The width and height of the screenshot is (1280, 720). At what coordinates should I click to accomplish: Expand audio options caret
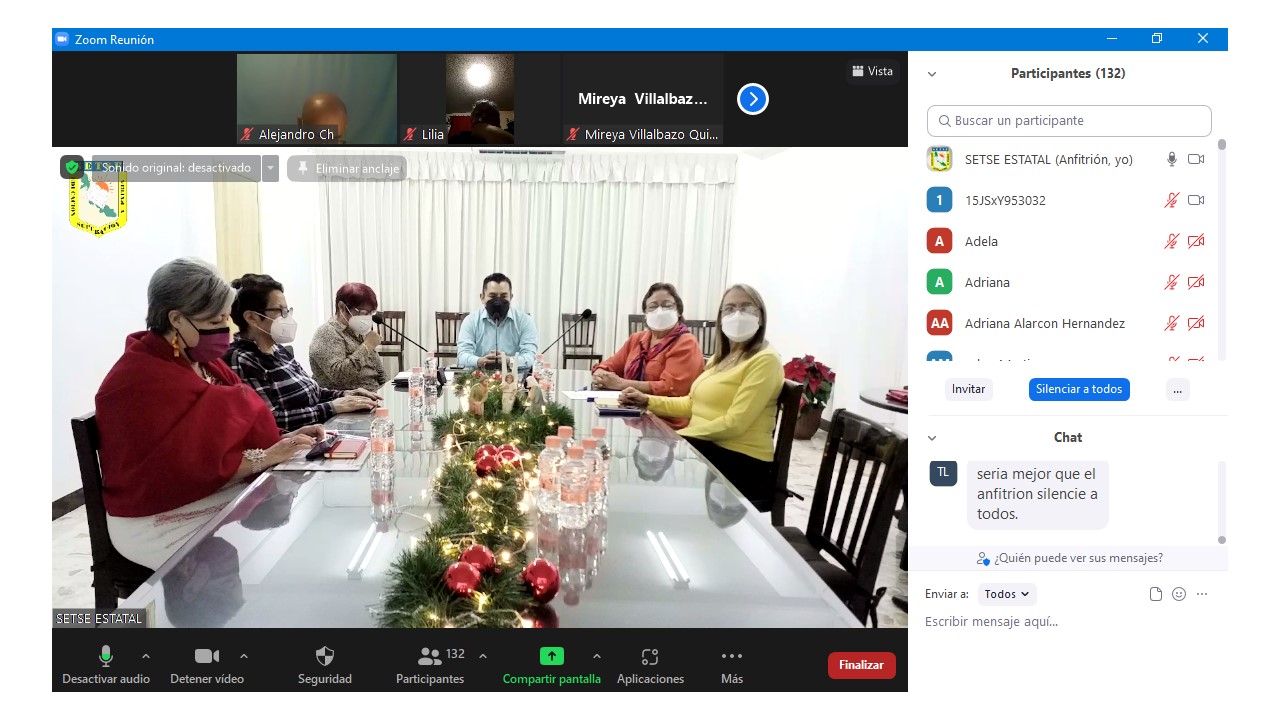pyautogui.click(x=146, y=656)
